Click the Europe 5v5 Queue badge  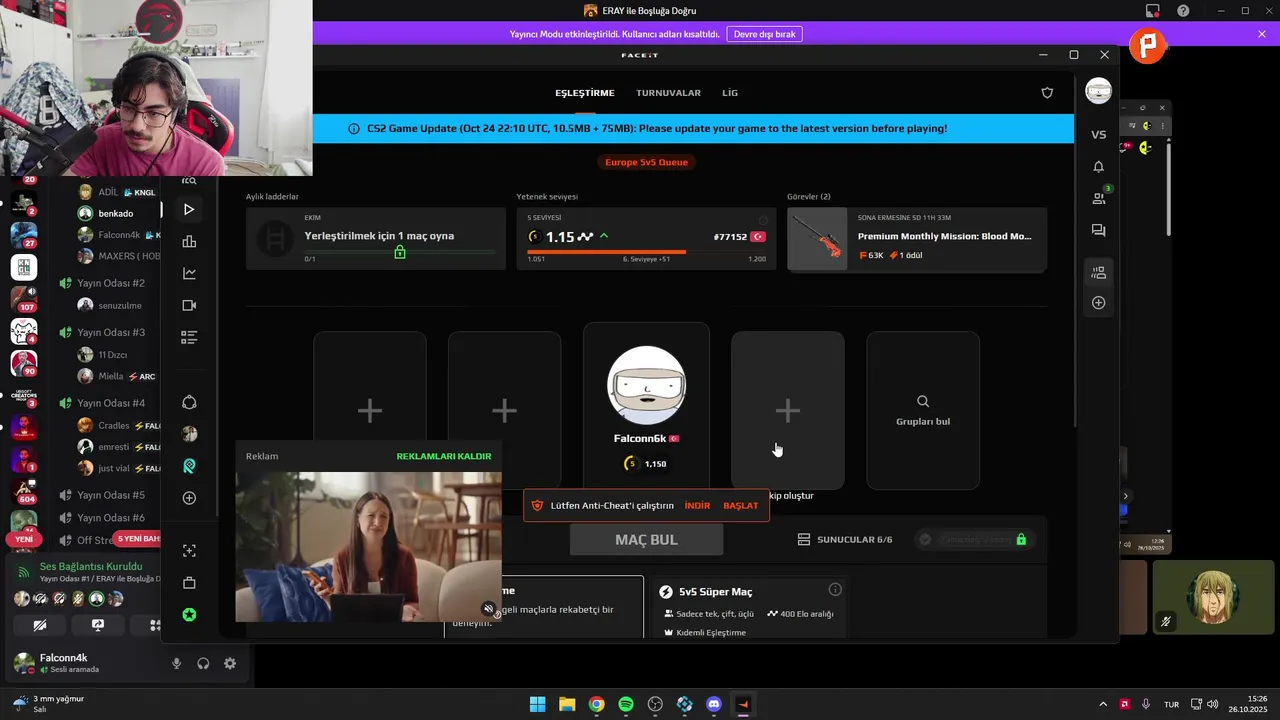pyautogui.click(x=648, y=162)
